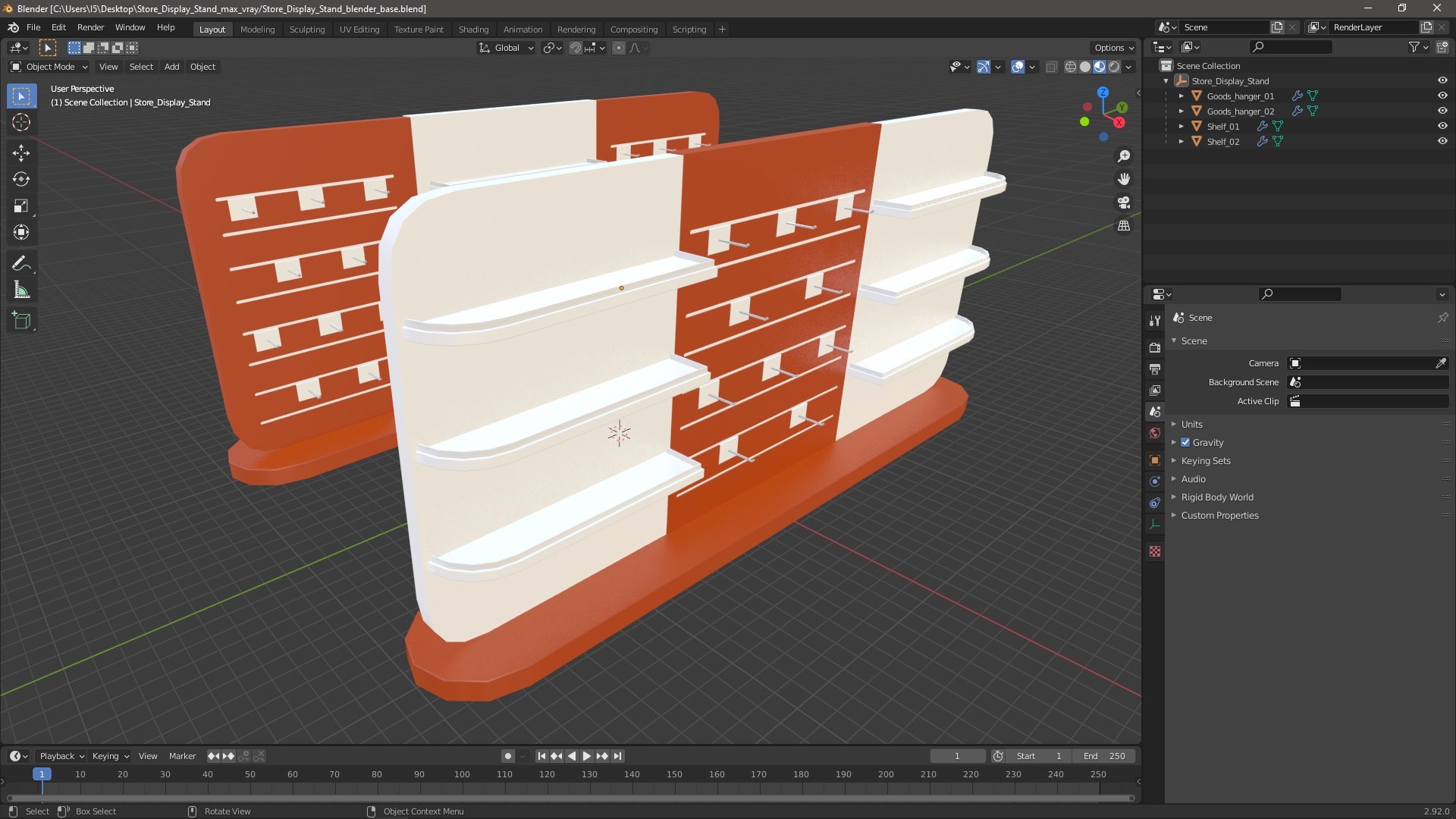Image resolution: width=1456 pixels, height=819 pixels.
Task: Expand the Units panel
Action: coord(1191,425)
